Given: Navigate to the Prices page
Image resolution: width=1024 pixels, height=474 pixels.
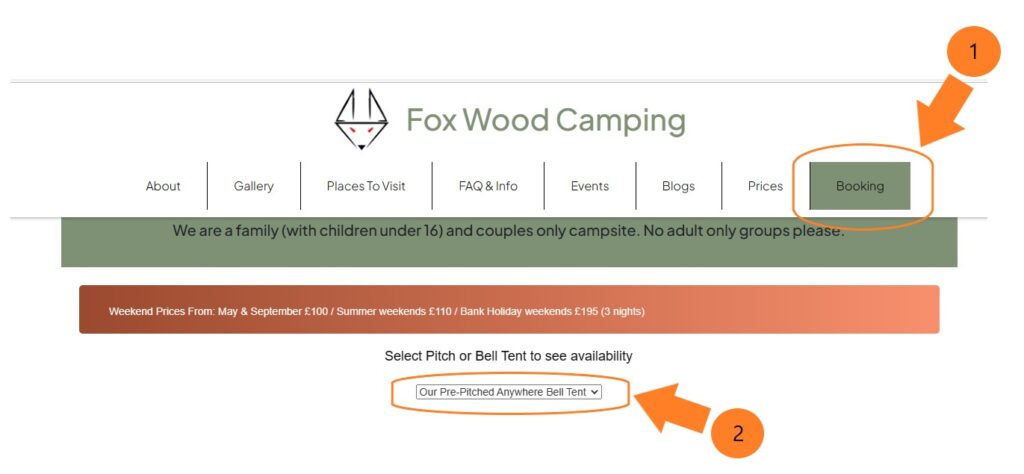Looking at the screenshot, I should pyautogui.click(x=765, y=186).
